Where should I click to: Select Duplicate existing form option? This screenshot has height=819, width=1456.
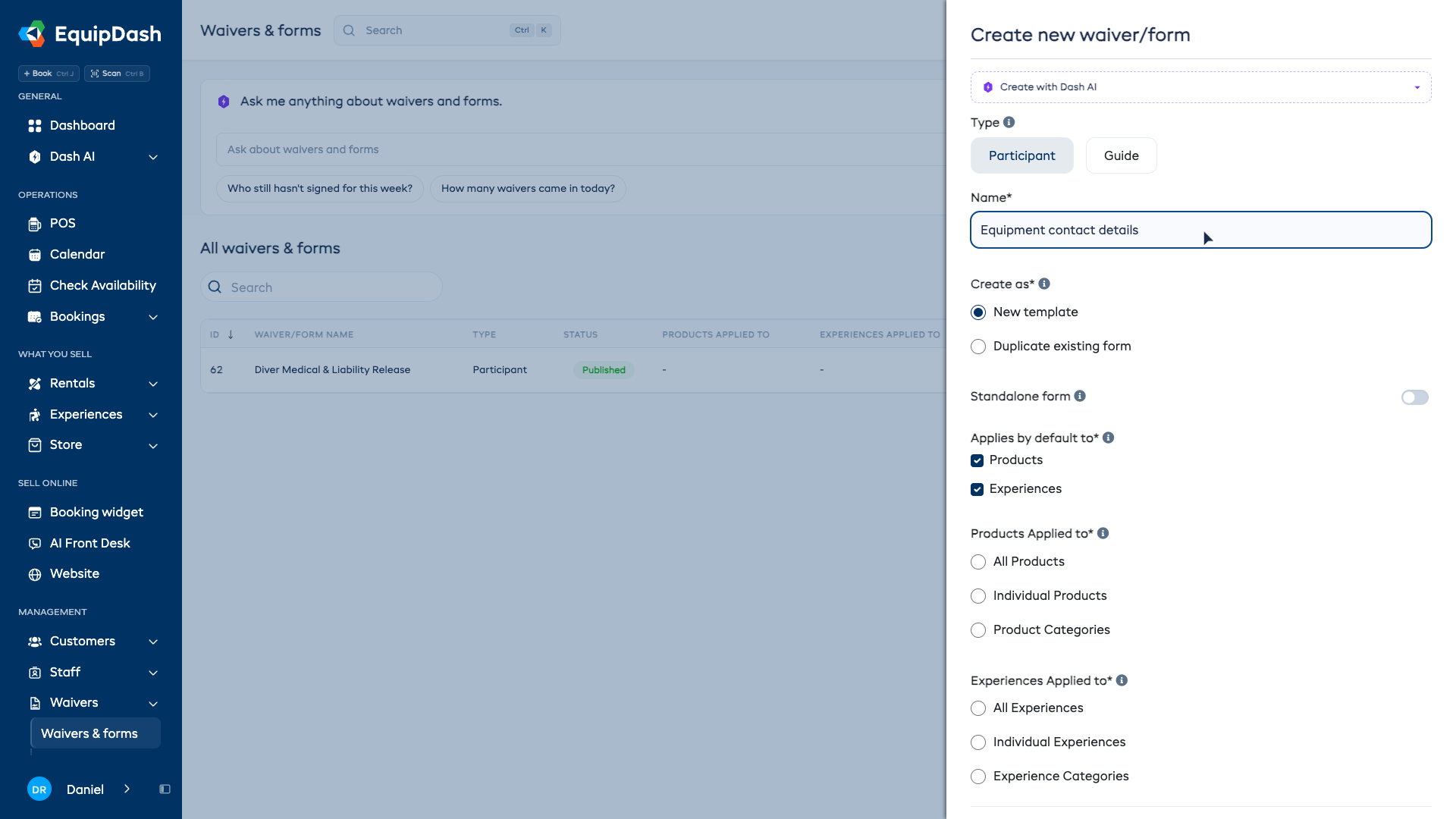pyautogui.click(x=978, y=347)
